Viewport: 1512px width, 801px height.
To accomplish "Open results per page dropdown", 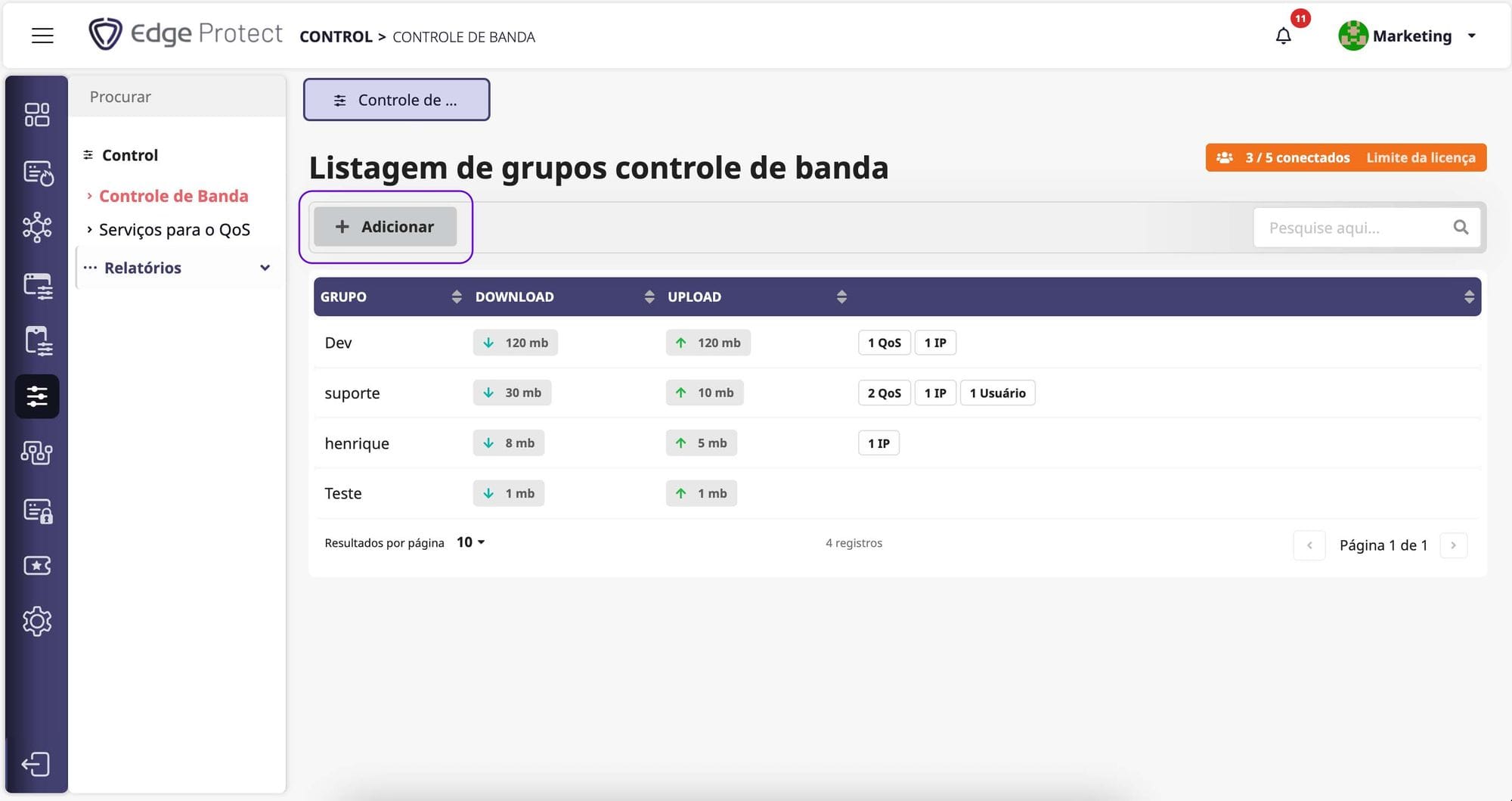I will click(470, 542).
